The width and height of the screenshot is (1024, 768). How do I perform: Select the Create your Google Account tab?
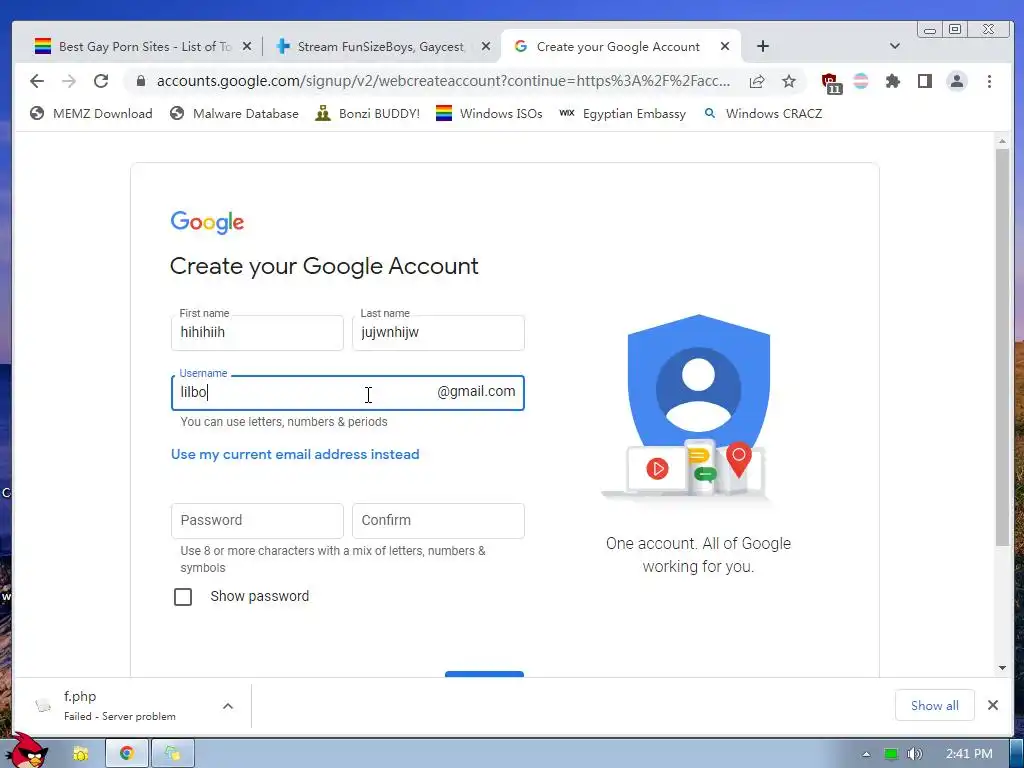(x=618, y=46)
